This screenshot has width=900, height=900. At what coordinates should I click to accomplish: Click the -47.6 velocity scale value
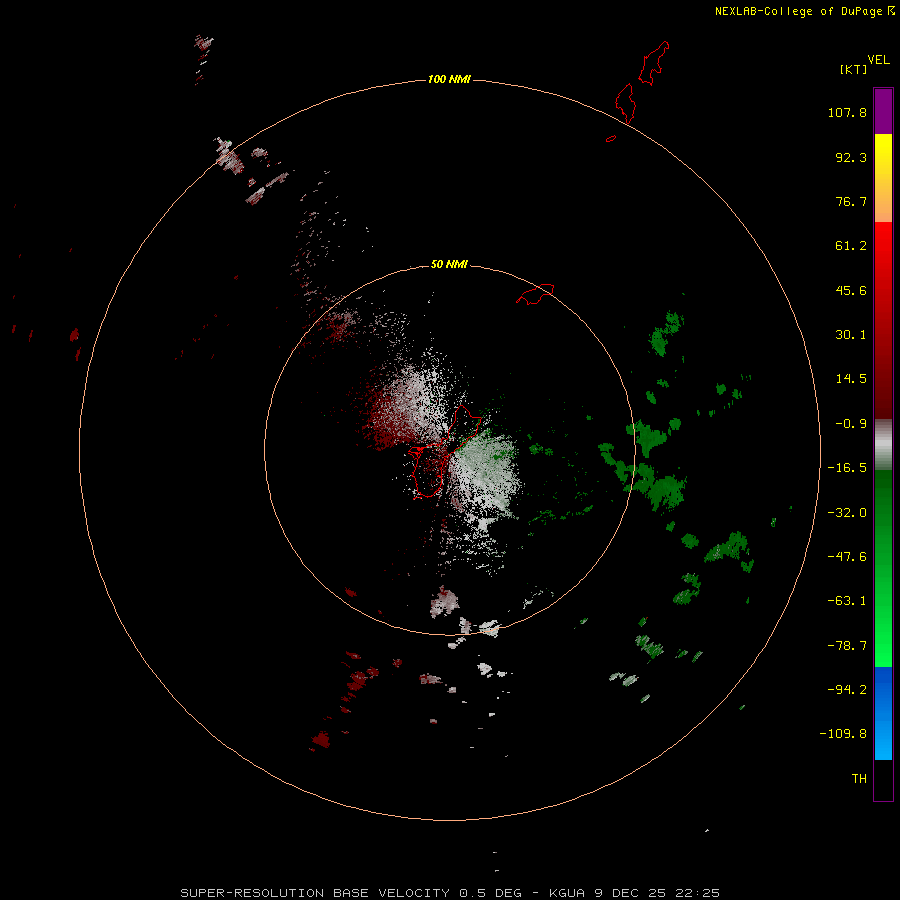coord(847,557)
